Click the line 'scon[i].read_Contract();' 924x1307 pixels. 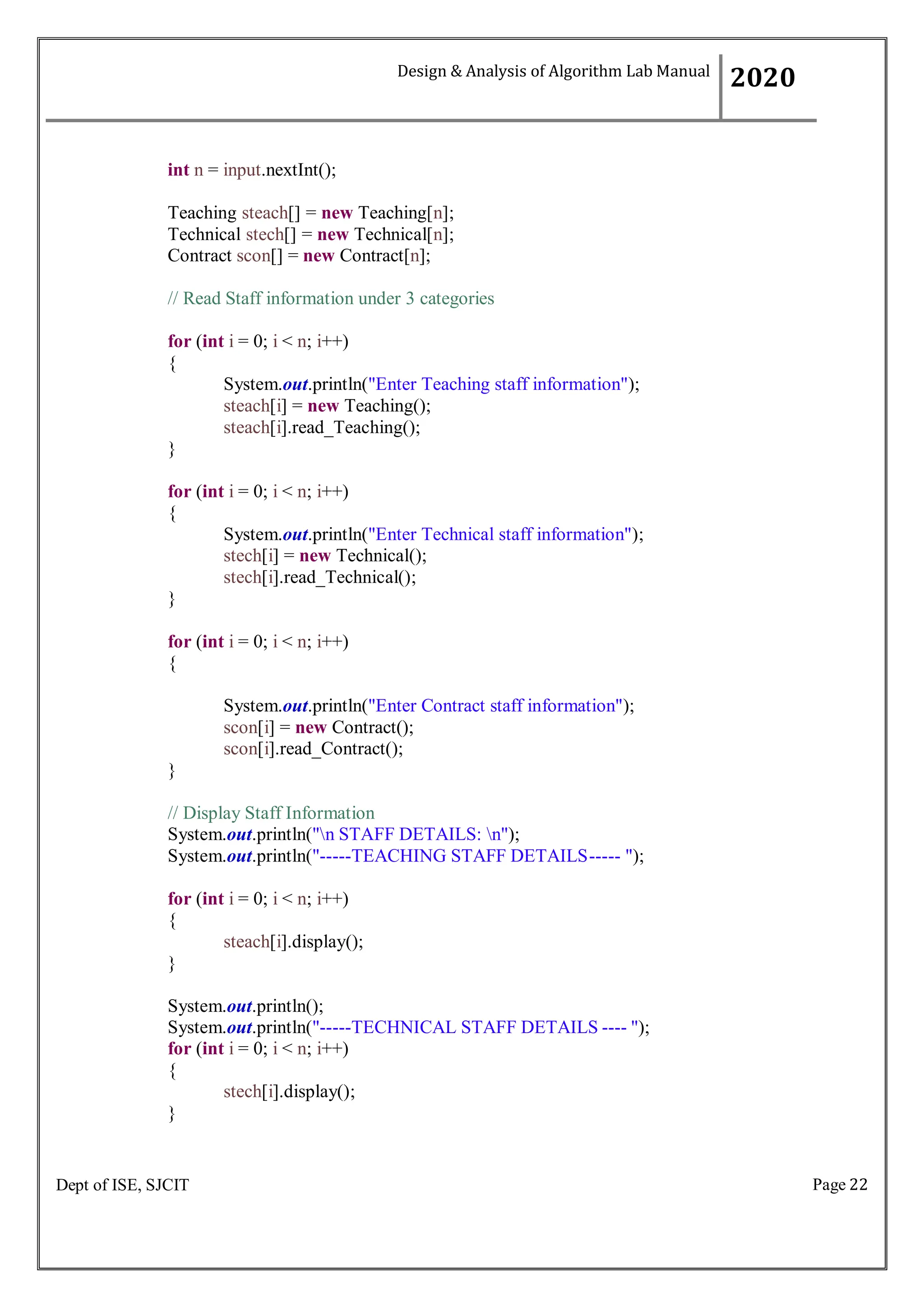pos(314,749)
